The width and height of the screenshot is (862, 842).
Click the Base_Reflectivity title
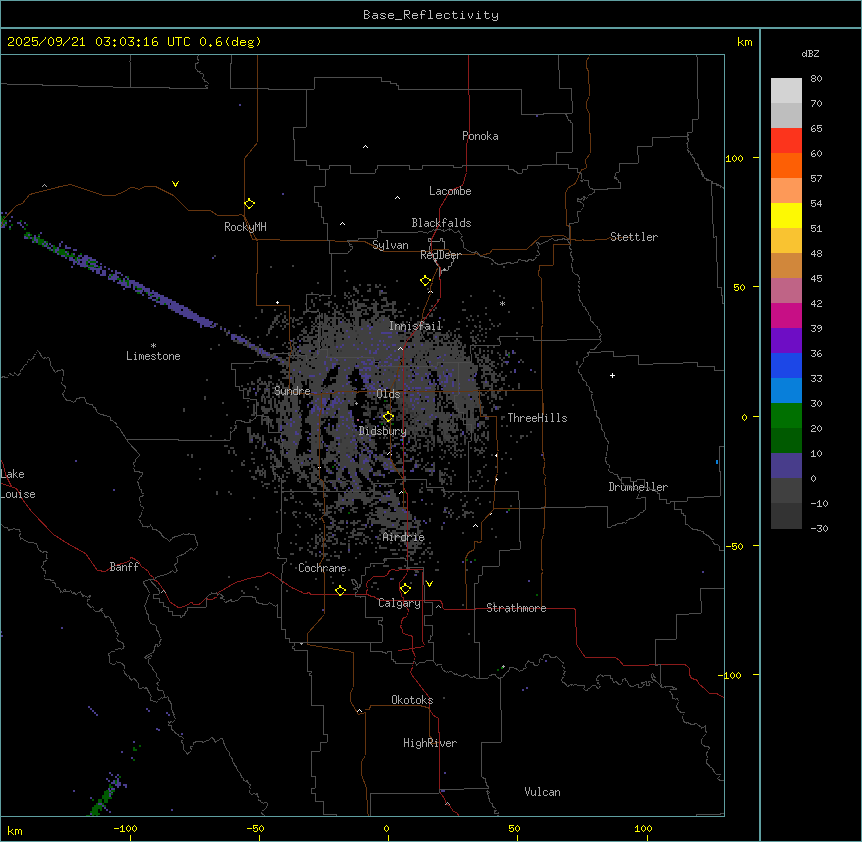(x=430, y=15)
